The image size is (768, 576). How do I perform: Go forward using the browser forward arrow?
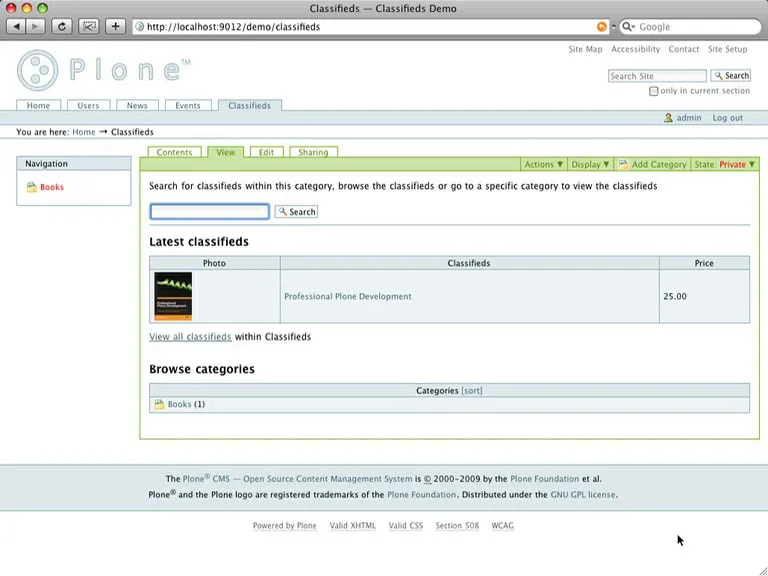click(x=35, y=26)
